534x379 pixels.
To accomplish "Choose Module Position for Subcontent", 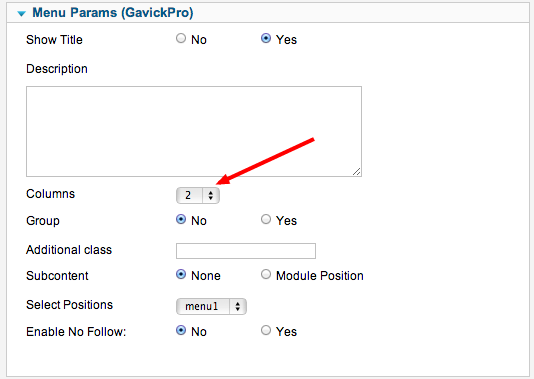I will tap(266, 274).
